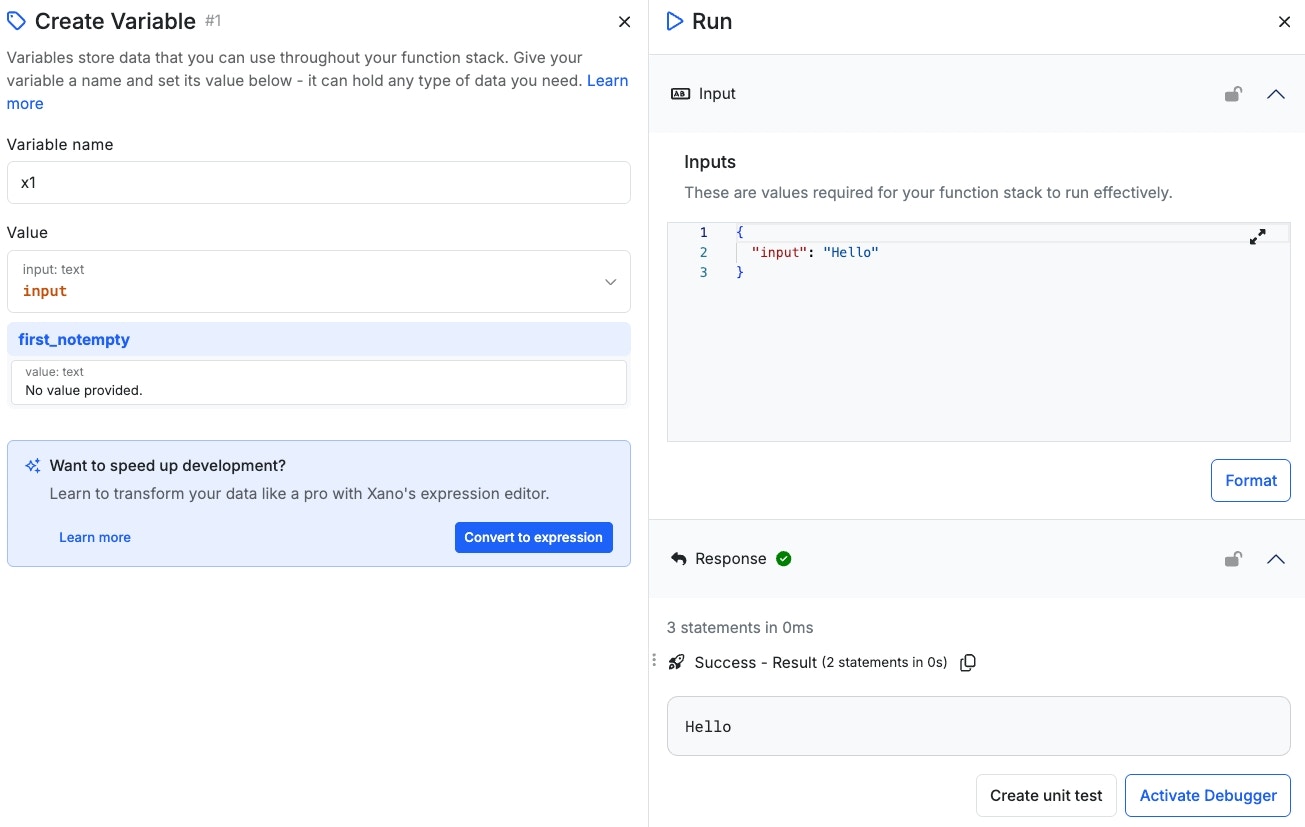
Task: Click the sparkle icon in tip box
Action: [x=33, y=466]
